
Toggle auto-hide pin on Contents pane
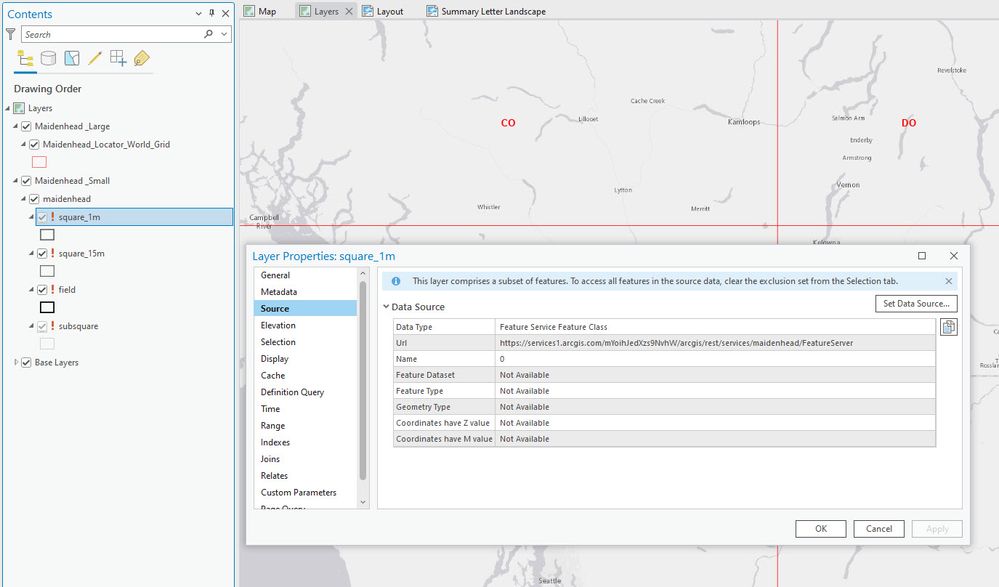(212, 13)
